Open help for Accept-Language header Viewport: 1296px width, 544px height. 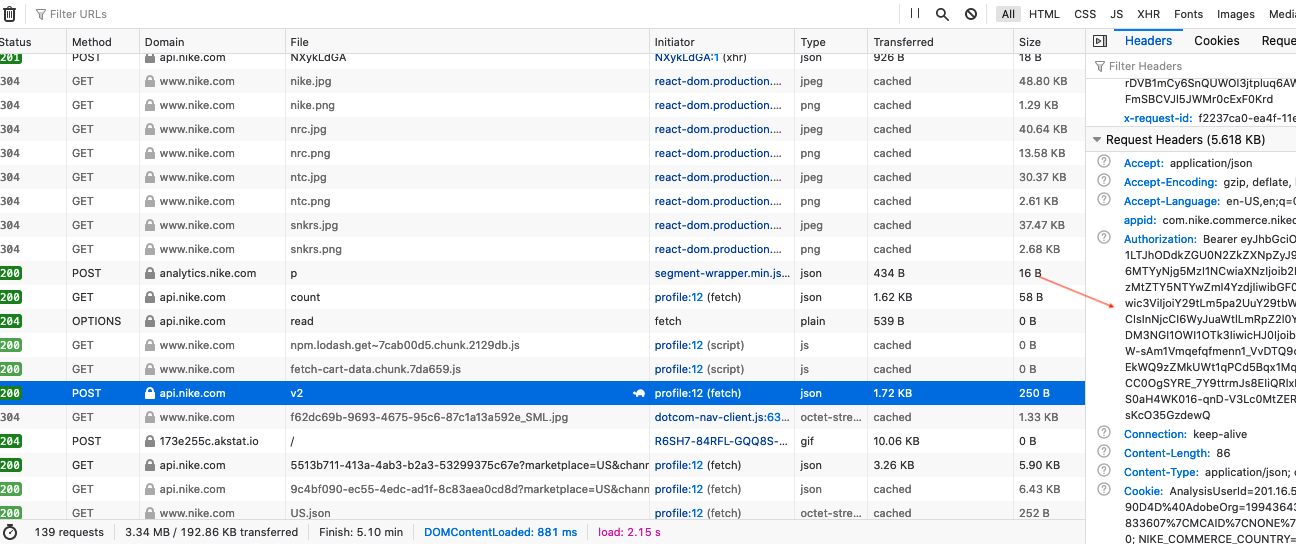pos(1104,200)
